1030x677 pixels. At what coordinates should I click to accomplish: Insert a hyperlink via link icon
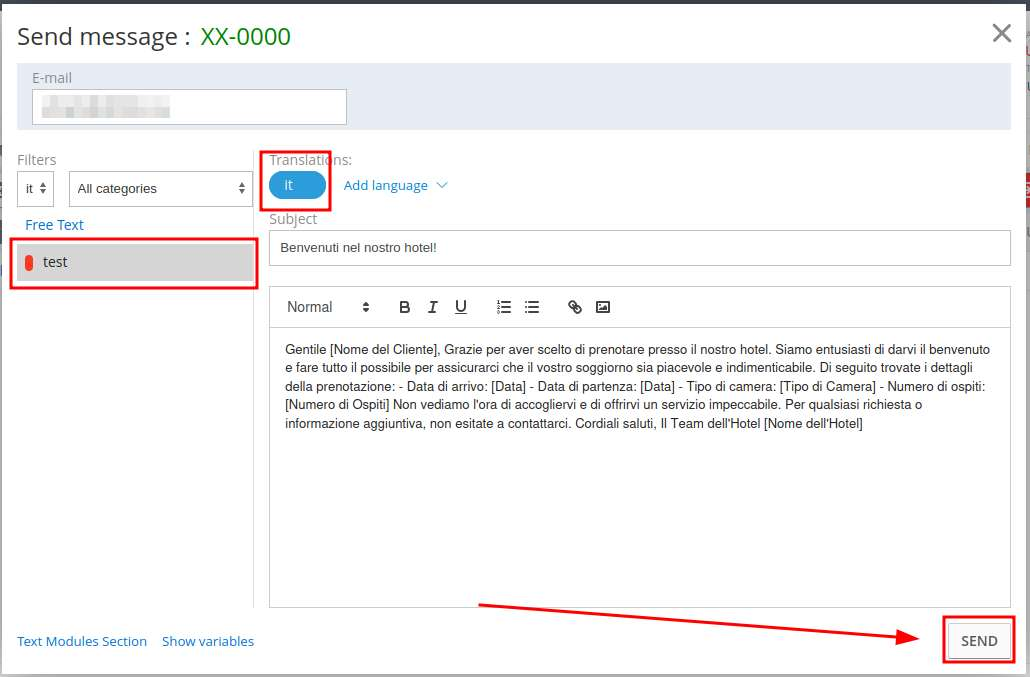pos(575,307)
